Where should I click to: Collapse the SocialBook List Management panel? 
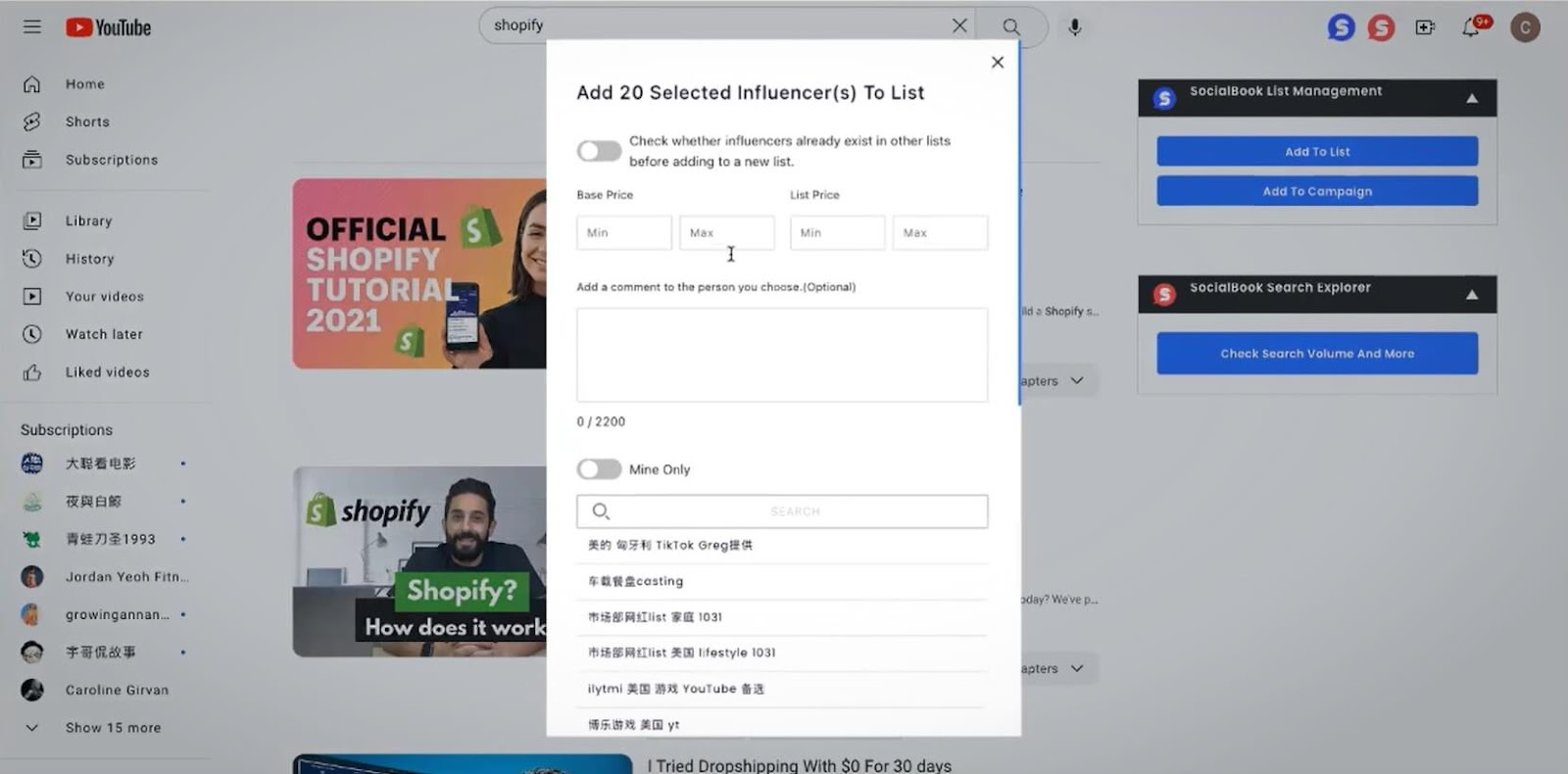point(1472,98)
